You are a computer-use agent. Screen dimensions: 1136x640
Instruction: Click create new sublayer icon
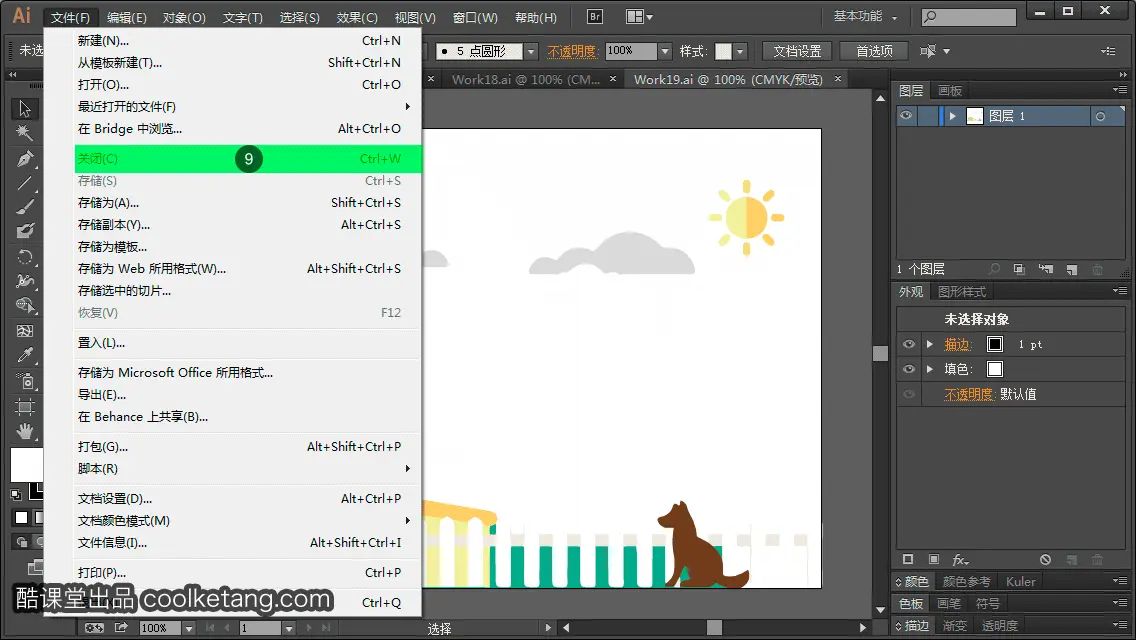coord(1045,270)
